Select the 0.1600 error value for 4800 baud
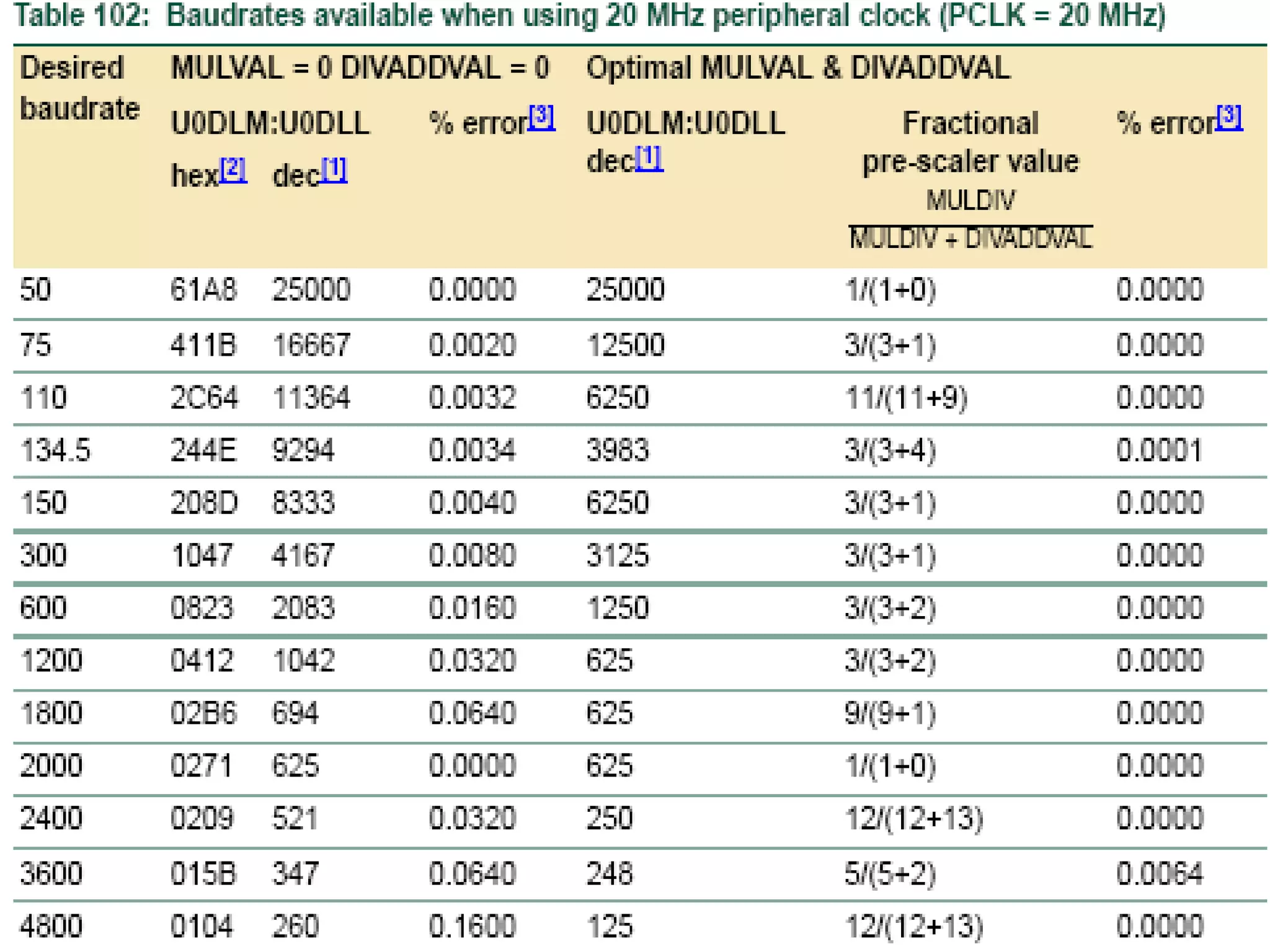Screen dimensions: 1270x952 [471, 927]
